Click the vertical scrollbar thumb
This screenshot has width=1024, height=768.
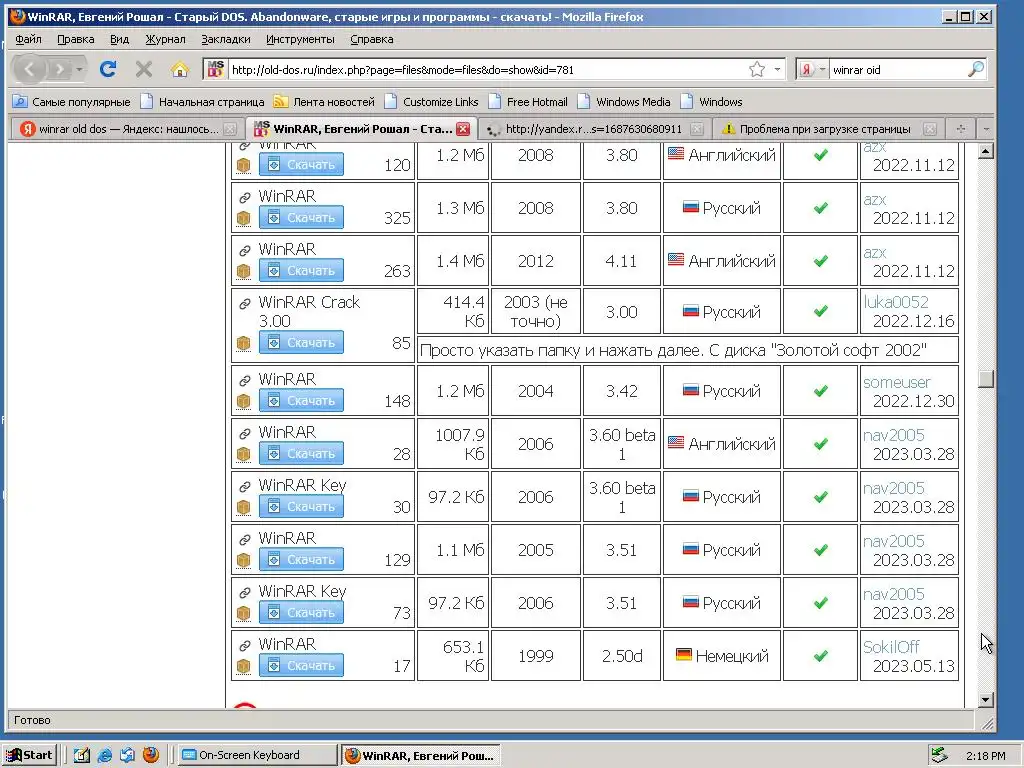tap(986, 379)
